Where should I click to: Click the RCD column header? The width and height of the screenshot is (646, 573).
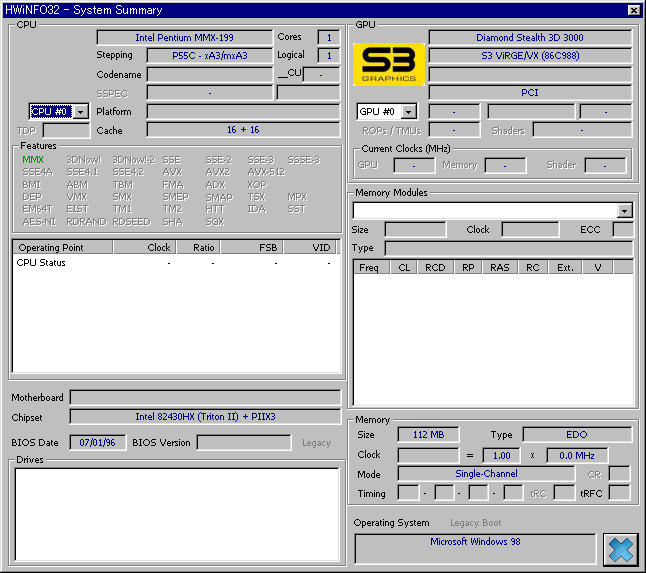pyautogui.click(x=435, y=268)
